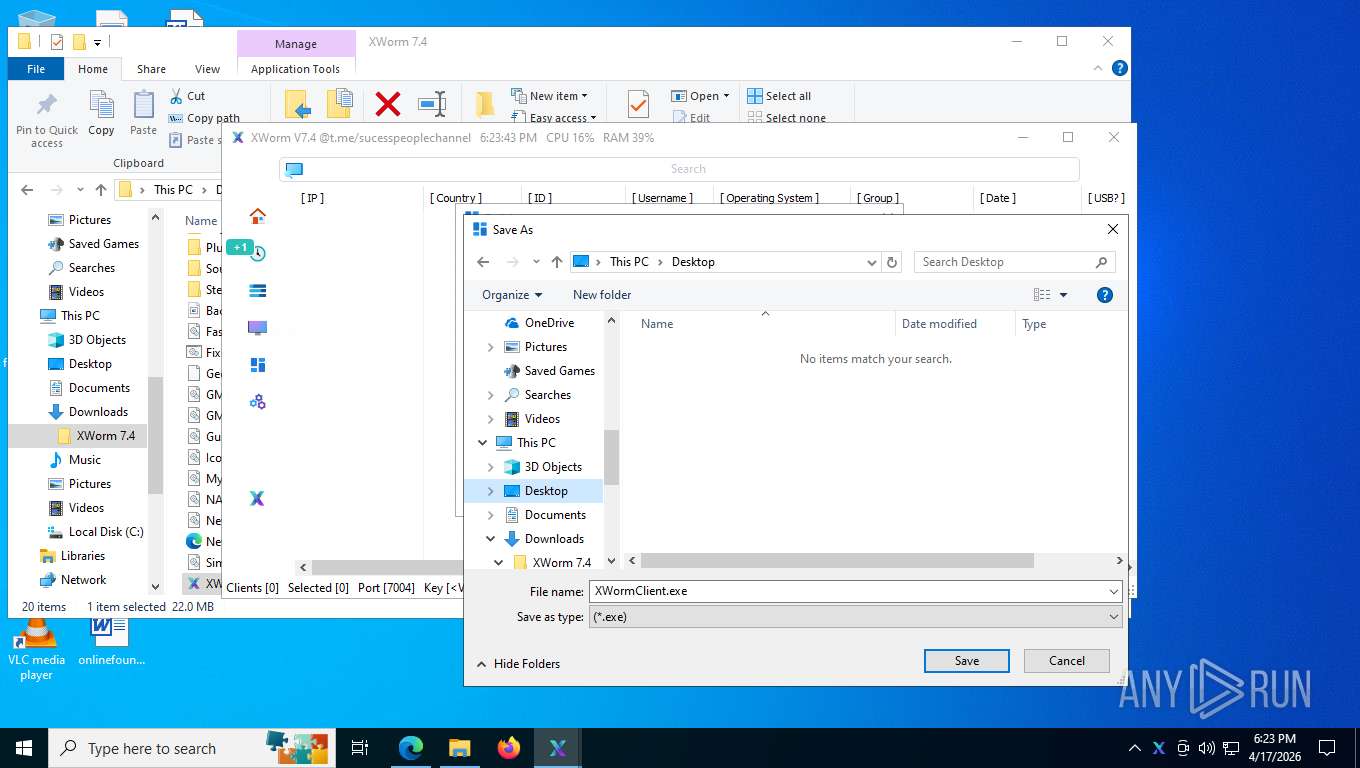Open the monitor icon in XWorm sidebar
The height and width of the screenshot is (768, 1360).
tap(257, 328)
